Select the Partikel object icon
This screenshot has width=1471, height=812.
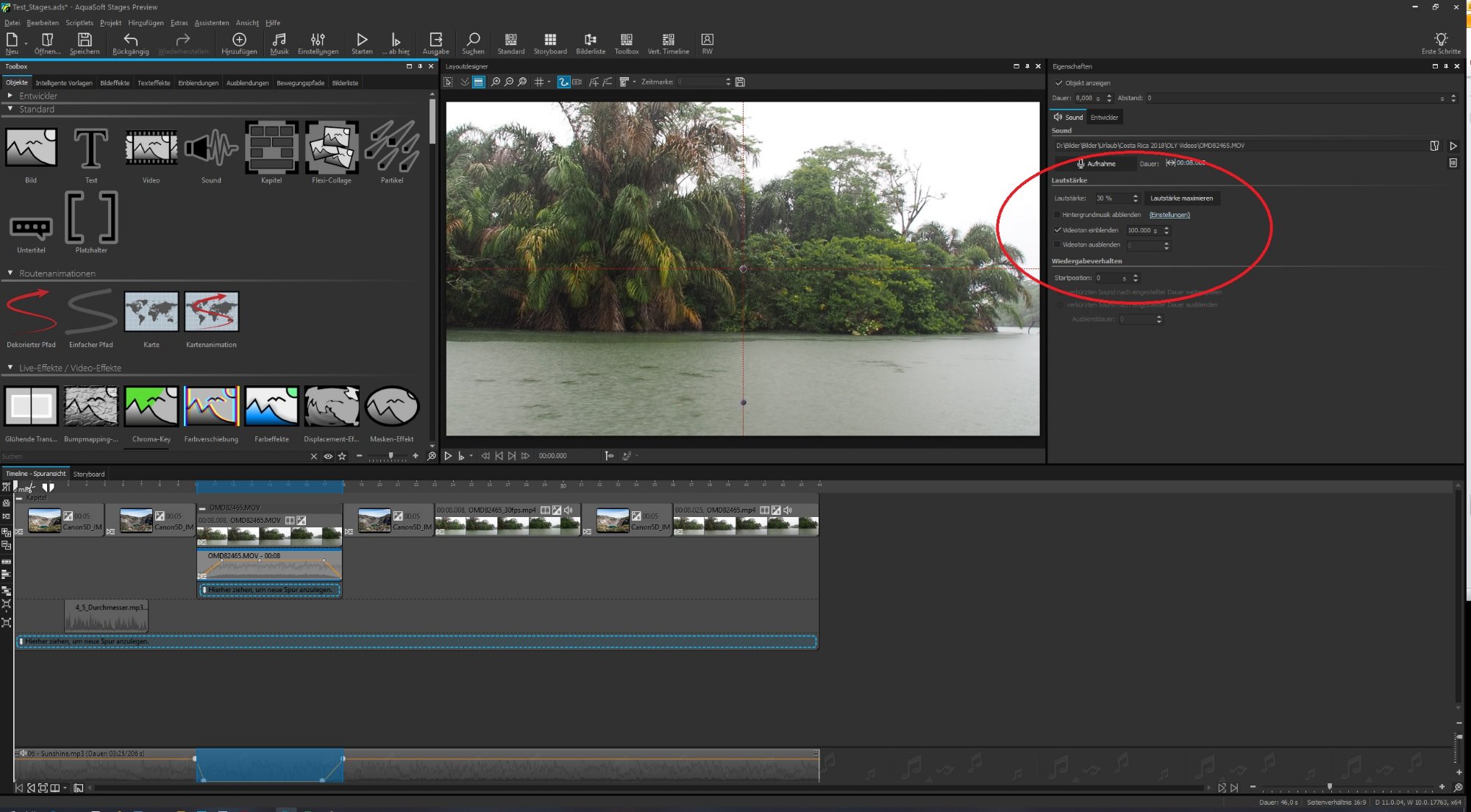pos(392,148)
